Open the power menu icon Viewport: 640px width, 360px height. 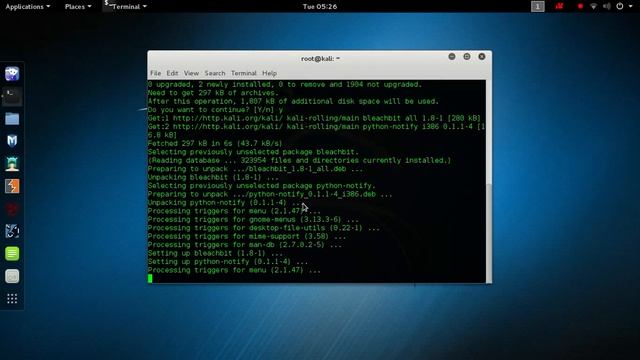(620, 6)
